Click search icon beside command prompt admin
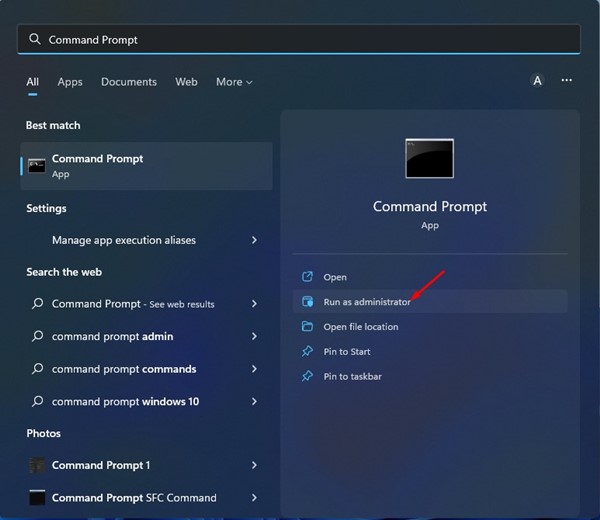This screenshot has width=600, height=520. (x=37, y=336)
